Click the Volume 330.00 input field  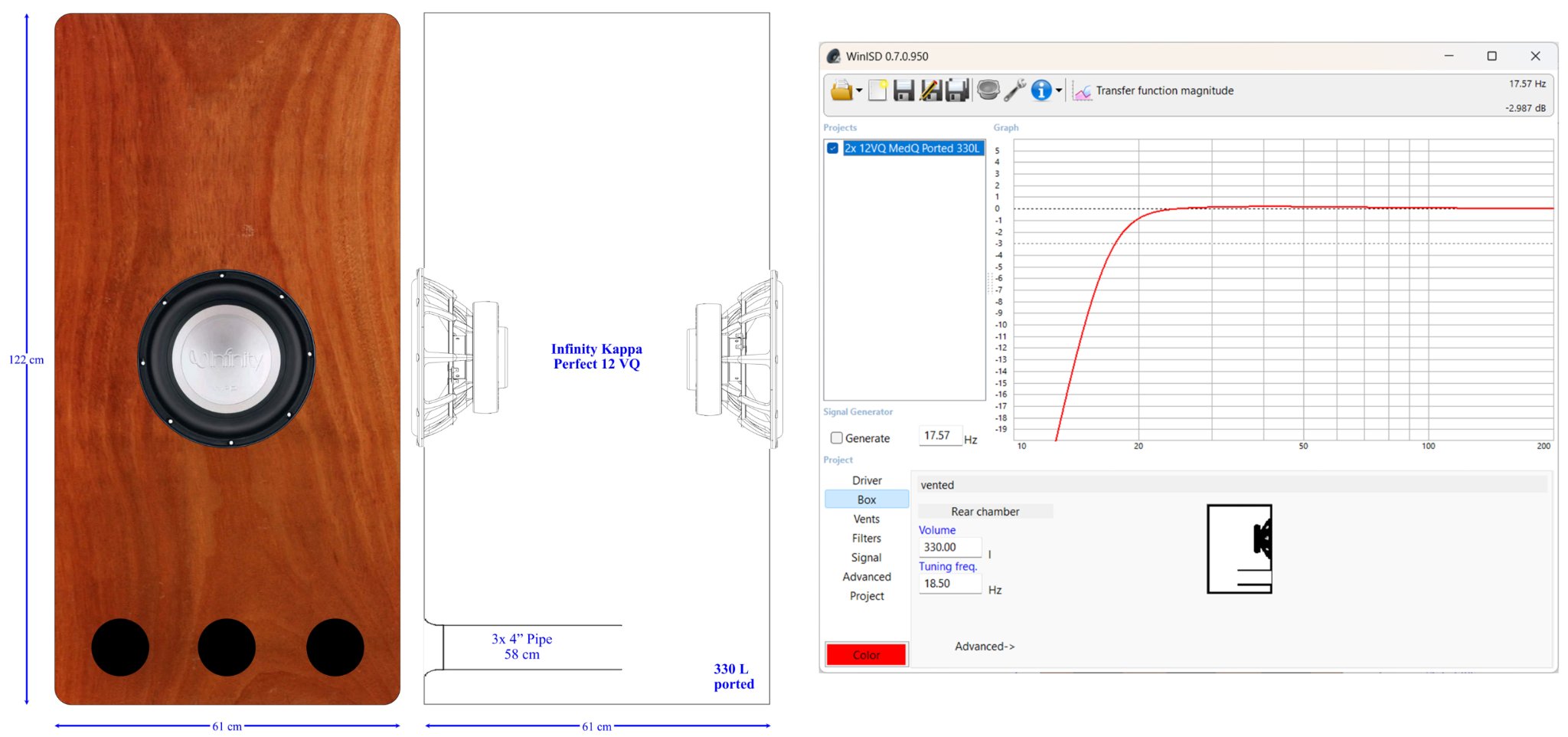pyautogui.click(x=949, y=547)
